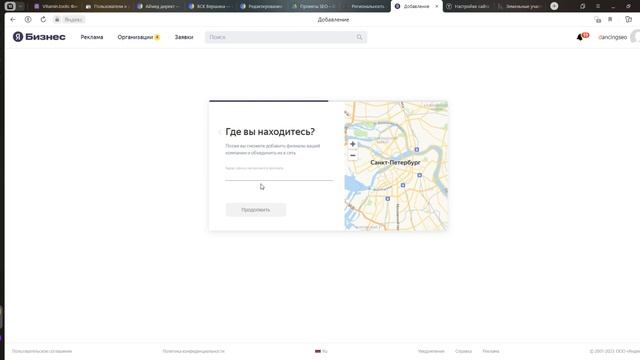Screen dimensions: 640x360
Task: Open the Ru language selector in the footer
Action: (x=321, y=351)
